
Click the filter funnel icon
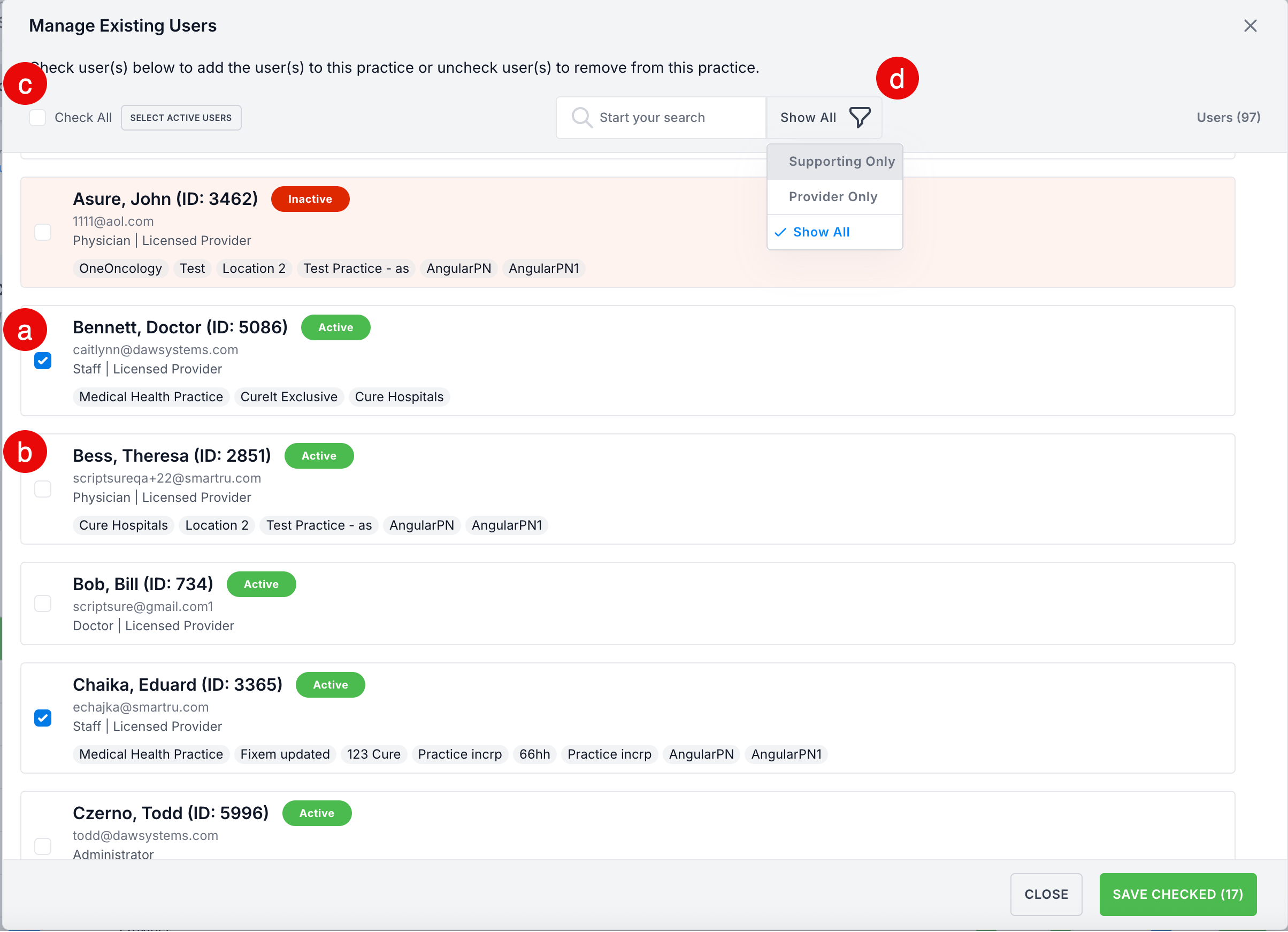(x=859, y=118)
